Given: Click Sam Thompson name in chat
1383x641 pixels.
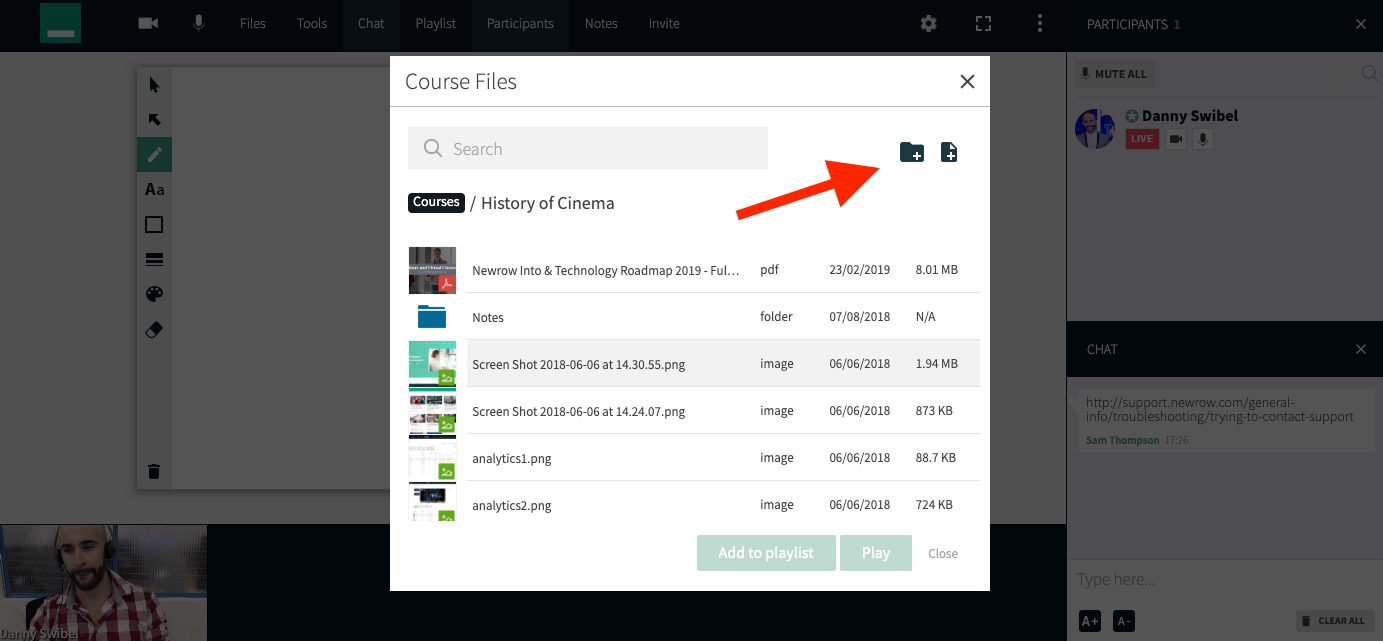Looking at the screenshot, I should (x=1122, y=440).
